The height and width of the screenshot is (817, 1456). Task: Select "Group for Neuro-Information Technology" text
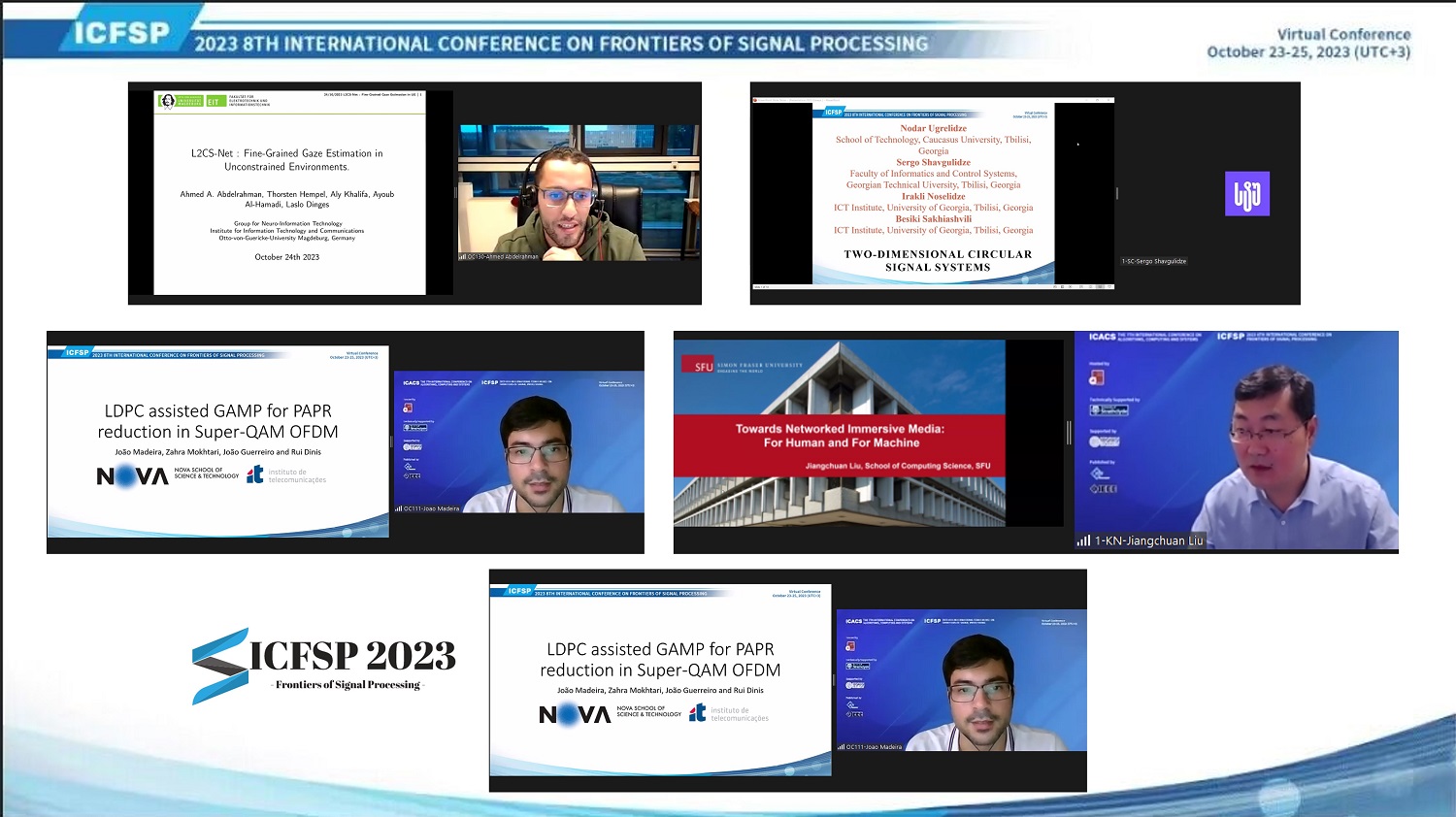(x=288, y=223)
